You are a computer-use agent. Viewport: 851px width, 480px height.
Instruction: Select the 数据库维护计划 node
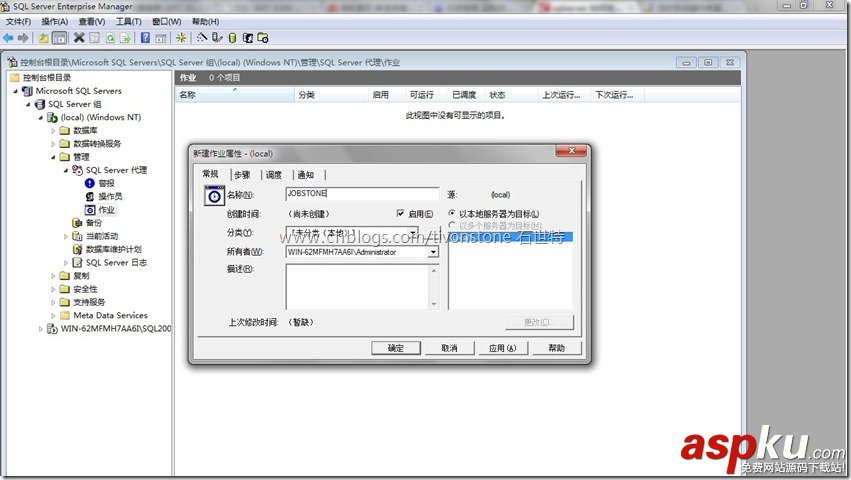pos(113,249)
